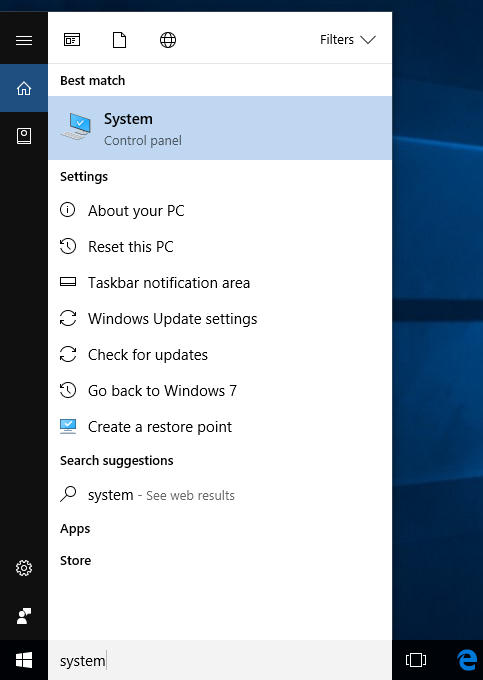Screen dimensions: 483x680
Task: Click magnifier icon beside system suggestion
Action: pos(68,494)
